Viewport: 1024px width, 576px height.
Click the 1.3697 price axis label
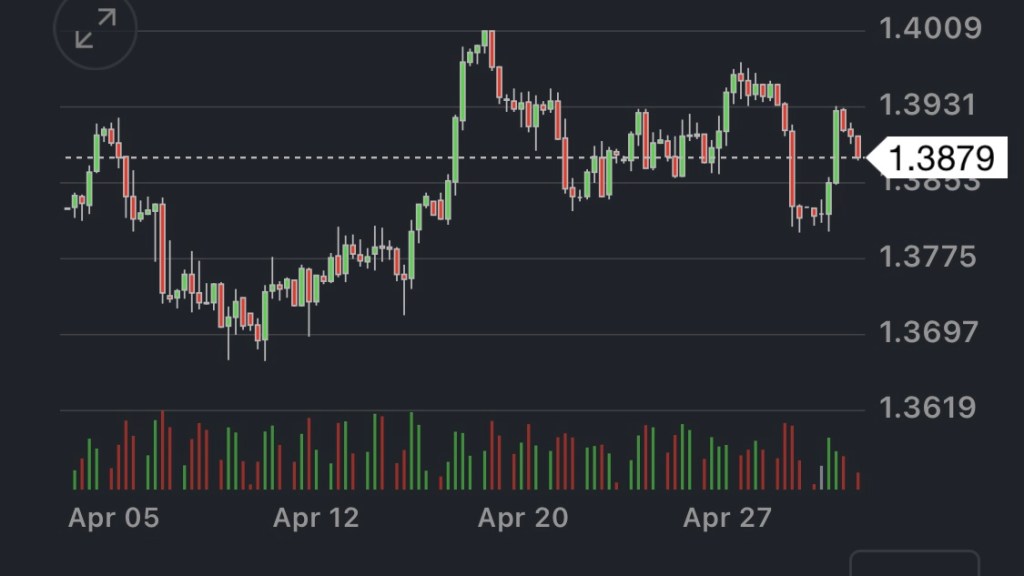[930, 333]
